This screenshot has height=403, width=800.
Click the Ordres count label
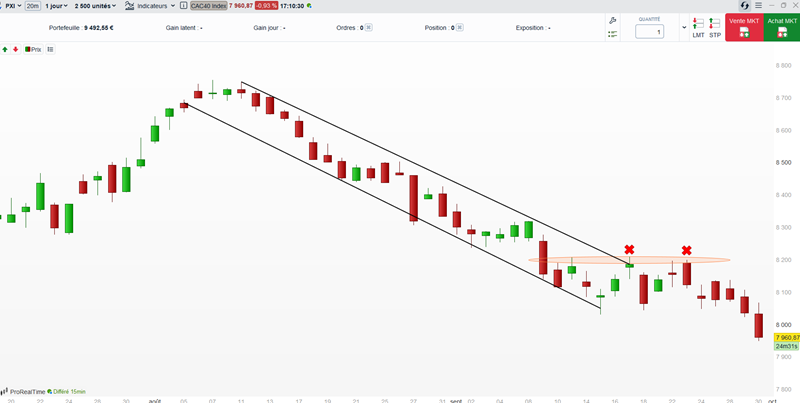click(349, 28)
